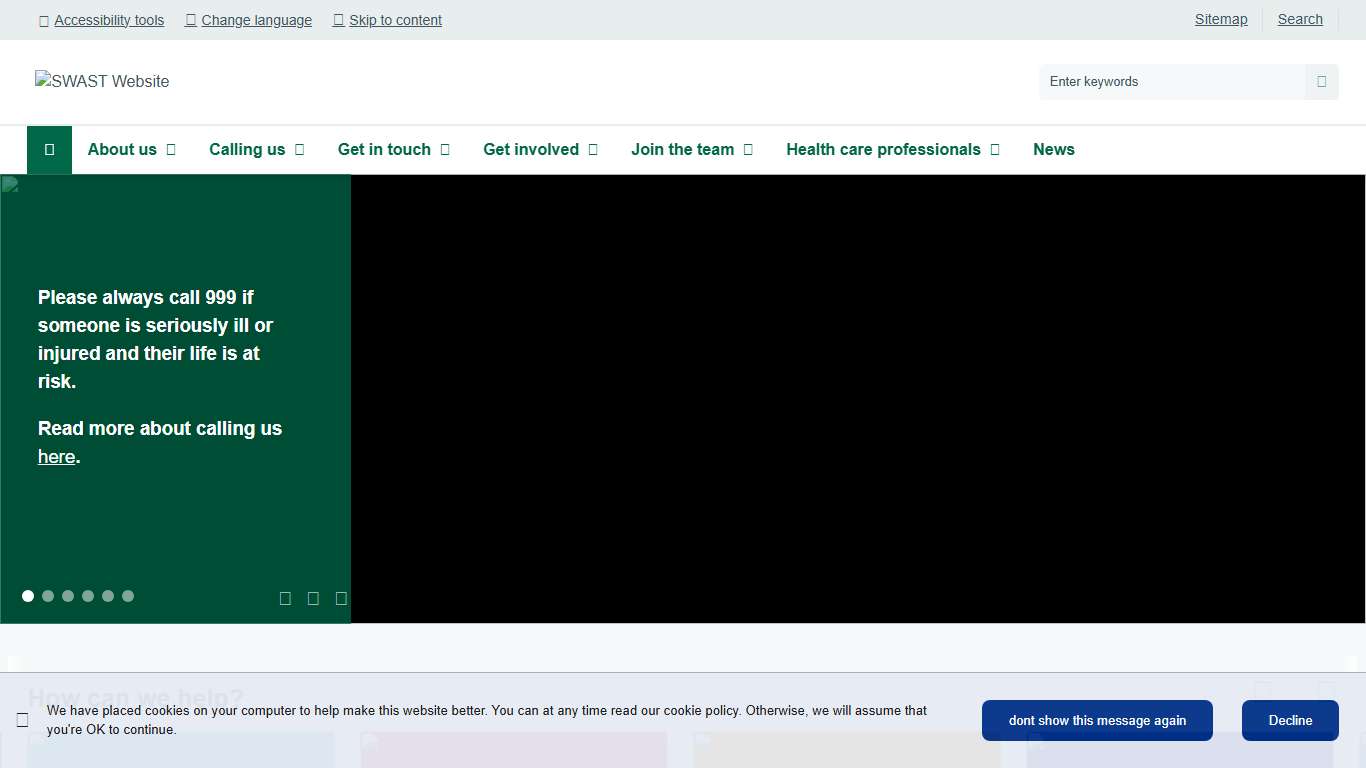Screen dimensions: 1366x768
Task: Open Accessibility tools in the top bar
Action: coord(108,20)
